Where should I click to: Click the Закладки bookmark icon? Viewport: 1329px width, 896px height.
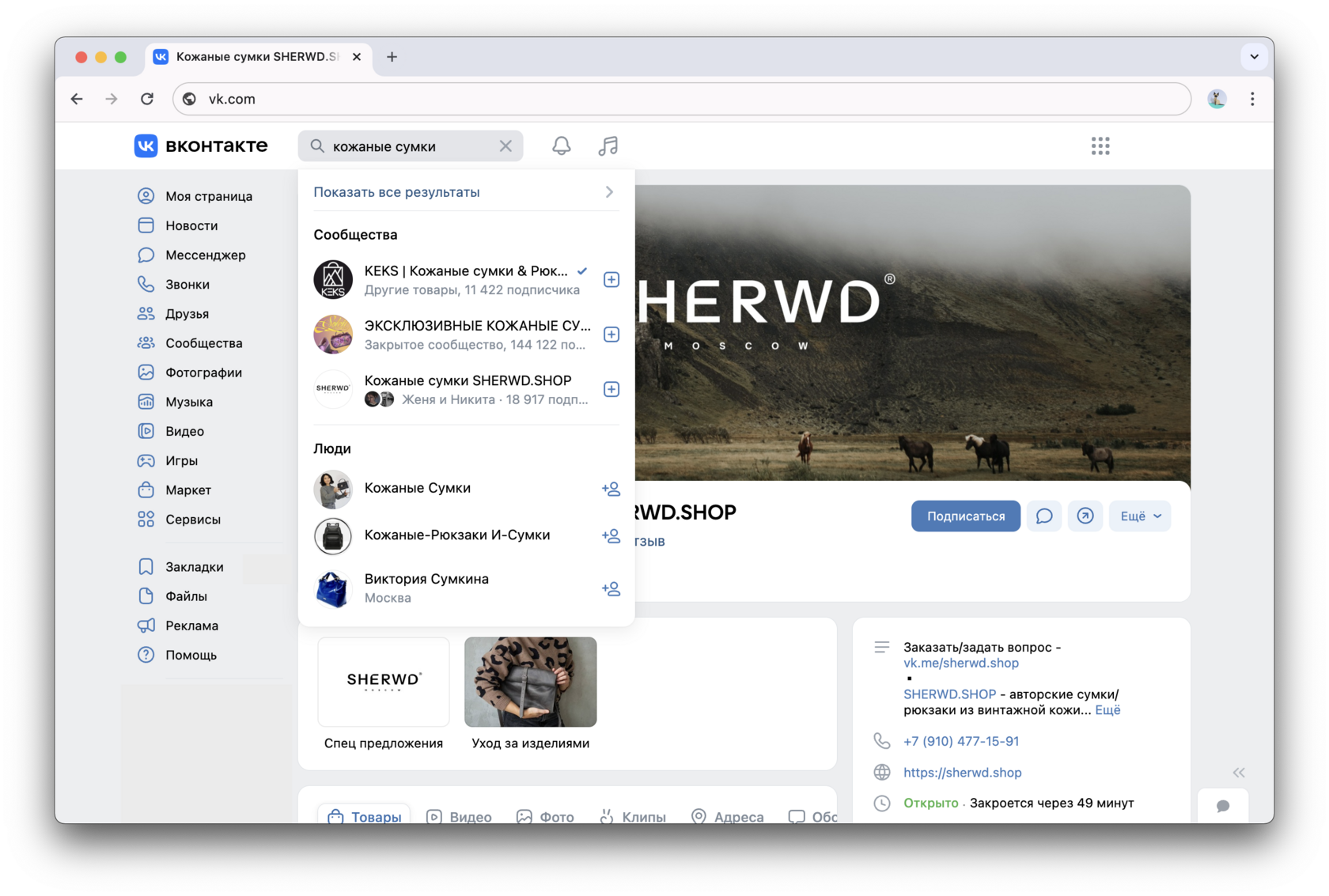[146, 567]
